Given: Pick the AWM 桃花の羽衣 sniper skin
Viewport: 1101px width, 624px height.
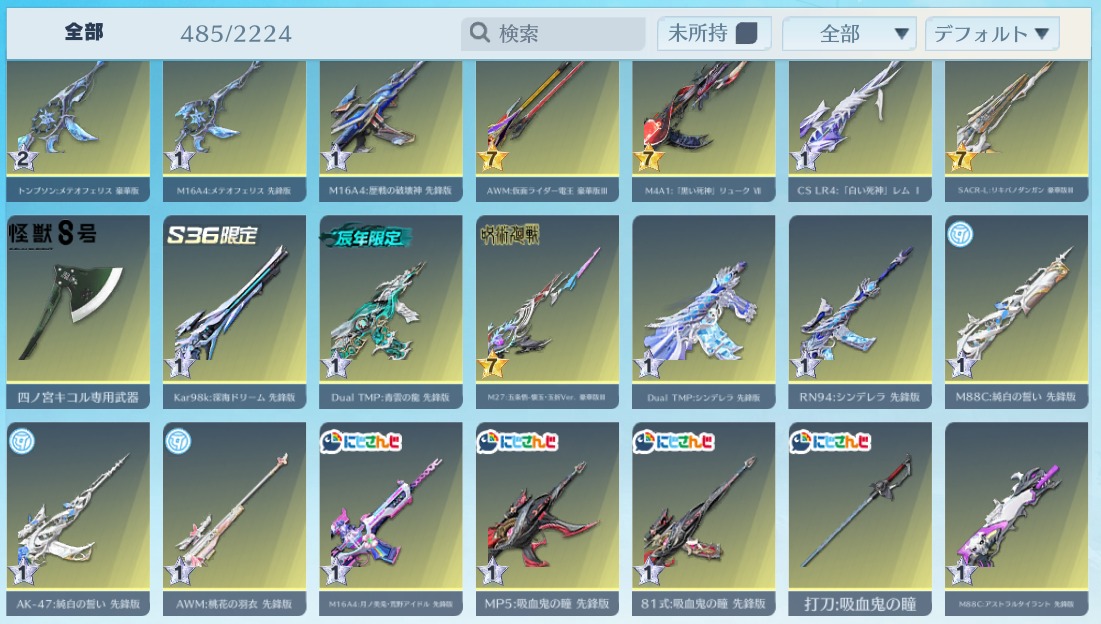Looking at the screenshot, I should (x=235, y=519).
